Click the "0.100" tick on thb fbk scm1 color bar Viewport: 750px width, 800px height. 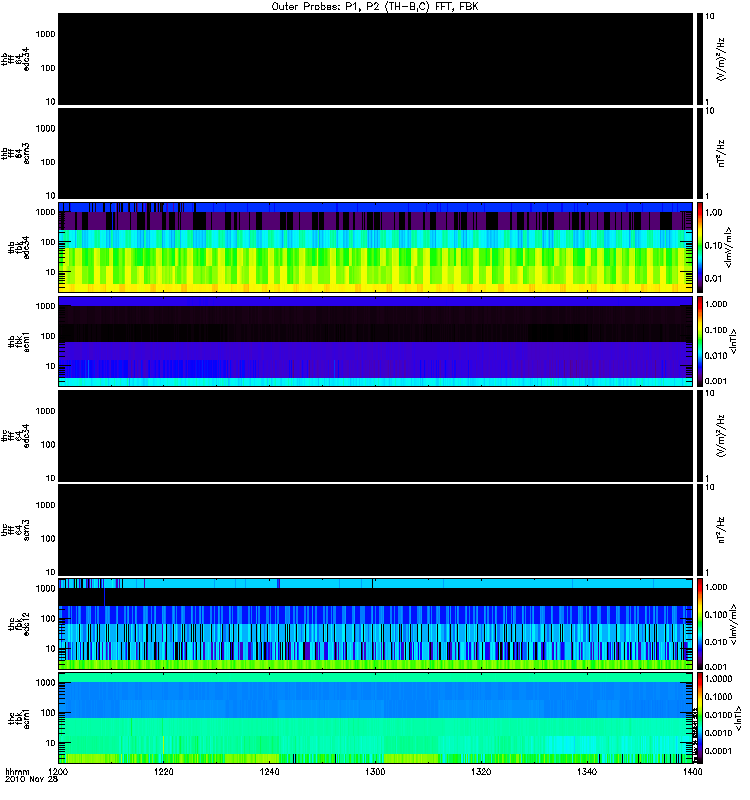(x=716, y=330)
